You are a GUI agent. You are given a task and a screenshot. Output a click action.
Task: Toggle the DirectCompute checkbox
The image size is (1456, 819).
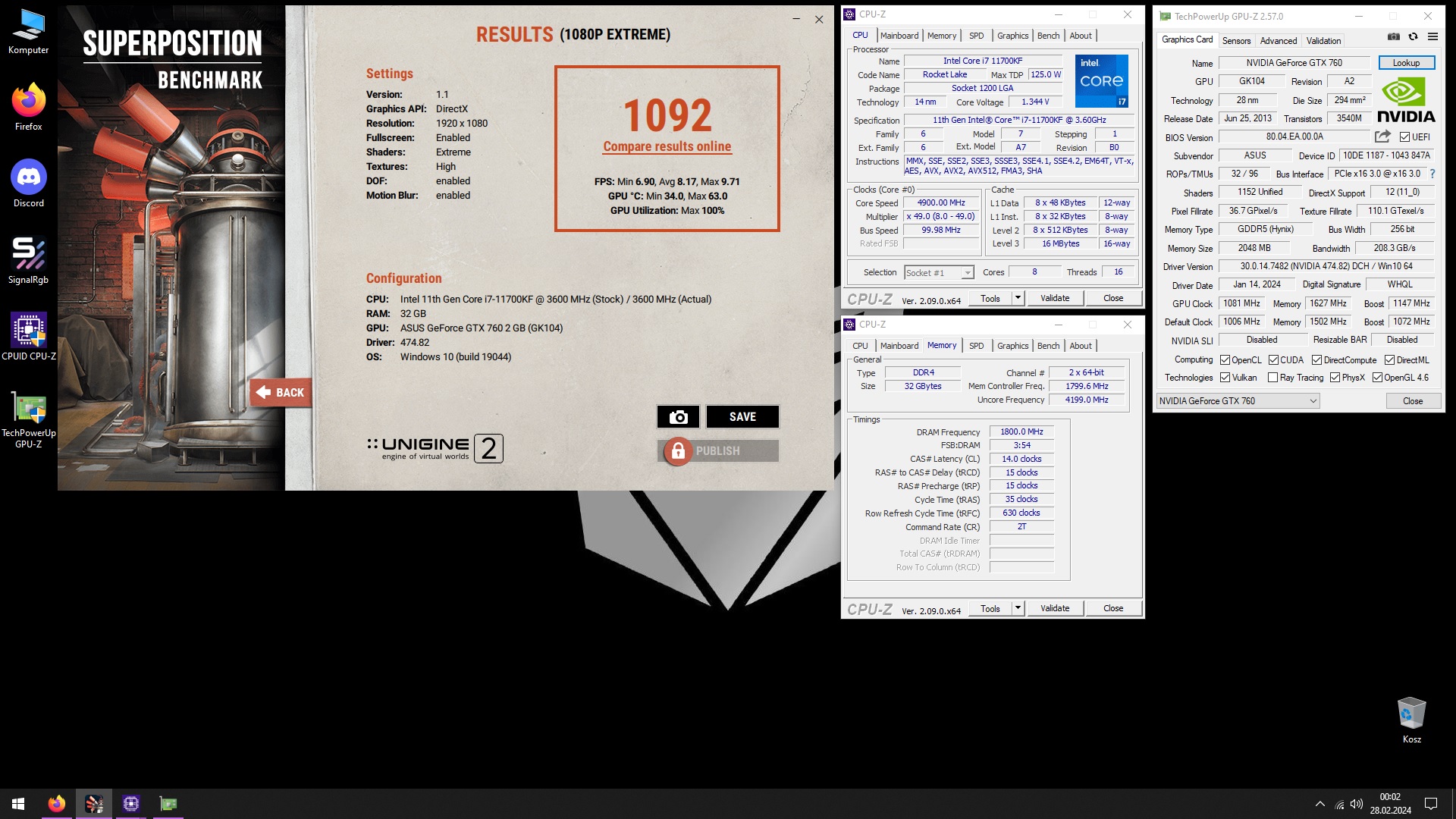click(1316, 360)
